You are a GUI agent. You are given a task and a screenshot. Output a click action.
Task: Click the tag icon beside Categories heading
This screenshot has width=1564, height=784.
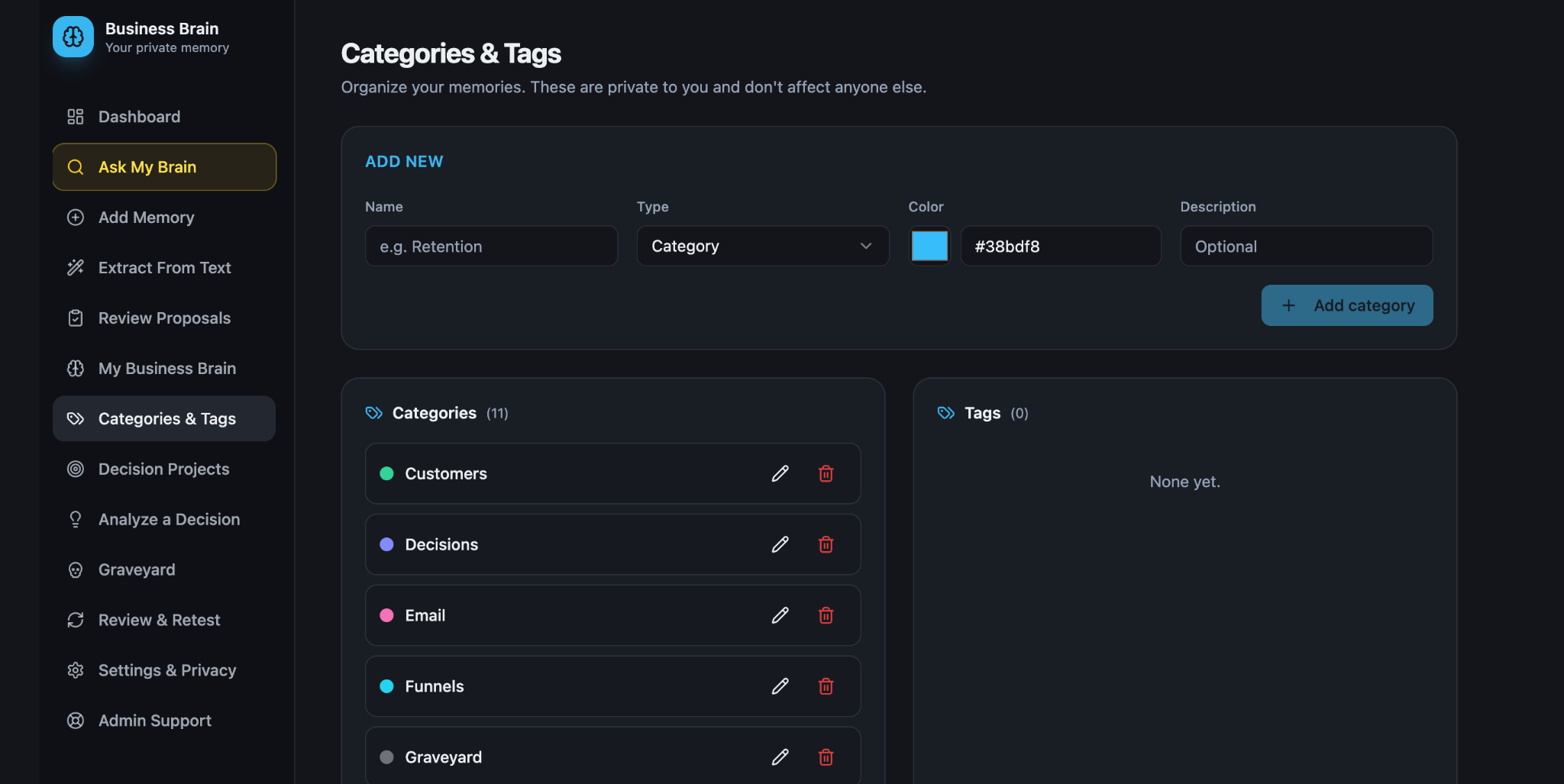374,413
